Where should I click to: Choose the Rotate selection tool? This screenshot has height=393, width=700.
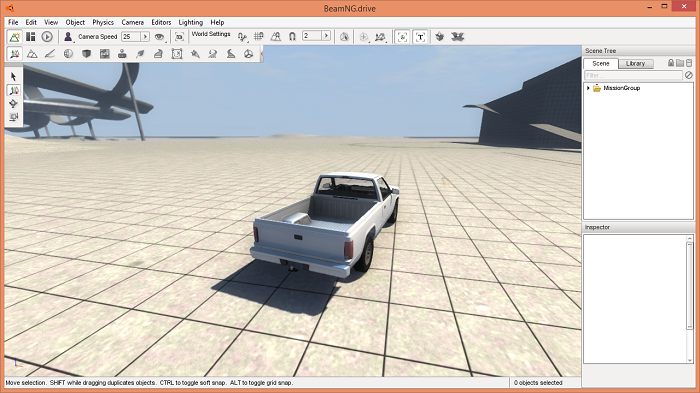coord(13,104)
